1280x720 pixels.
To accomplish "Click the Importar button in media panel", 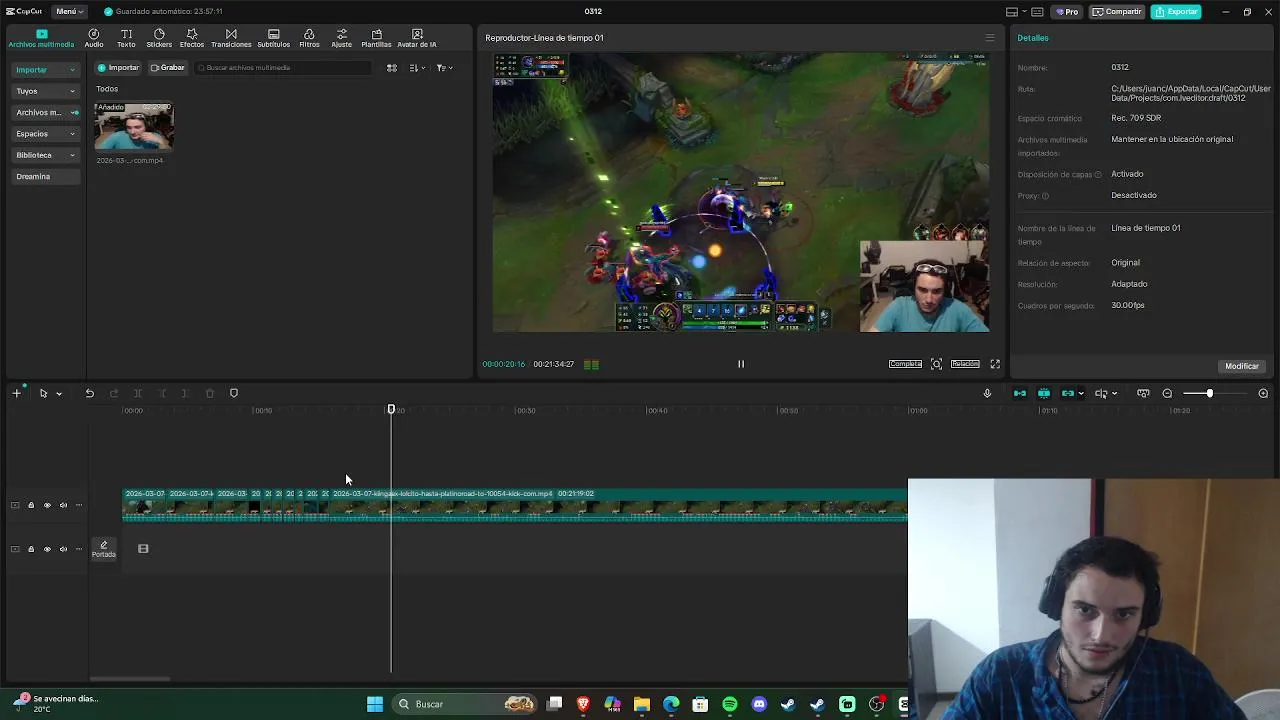I will click(118, 68).
